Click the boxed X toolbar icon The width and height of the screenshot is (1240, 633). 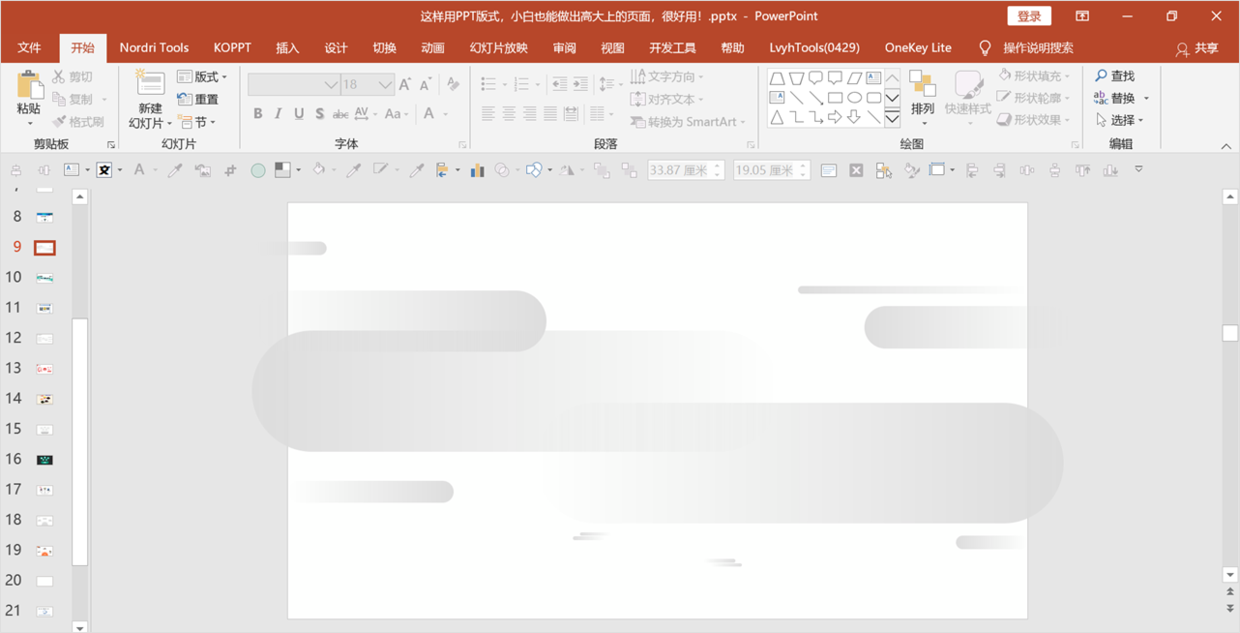click(x=856, y=171)
